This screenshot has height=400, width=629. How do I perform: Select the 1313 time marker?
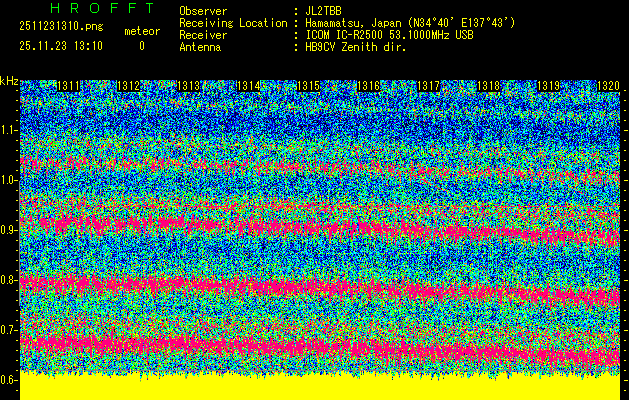(x=189, y=87)
